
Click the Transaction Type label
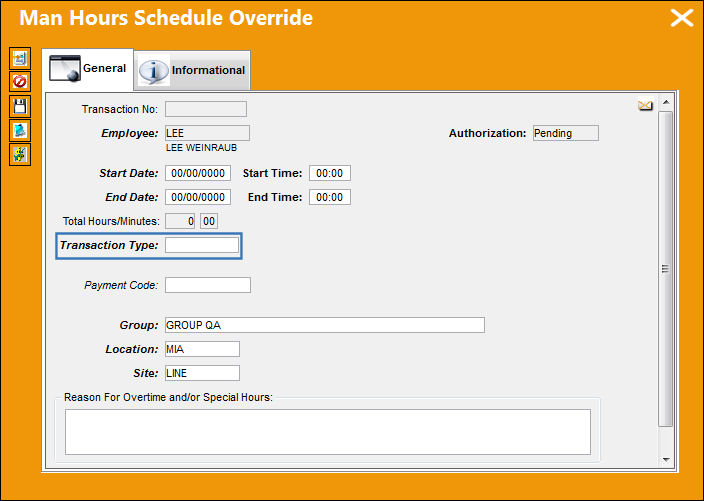coord(109,245)
